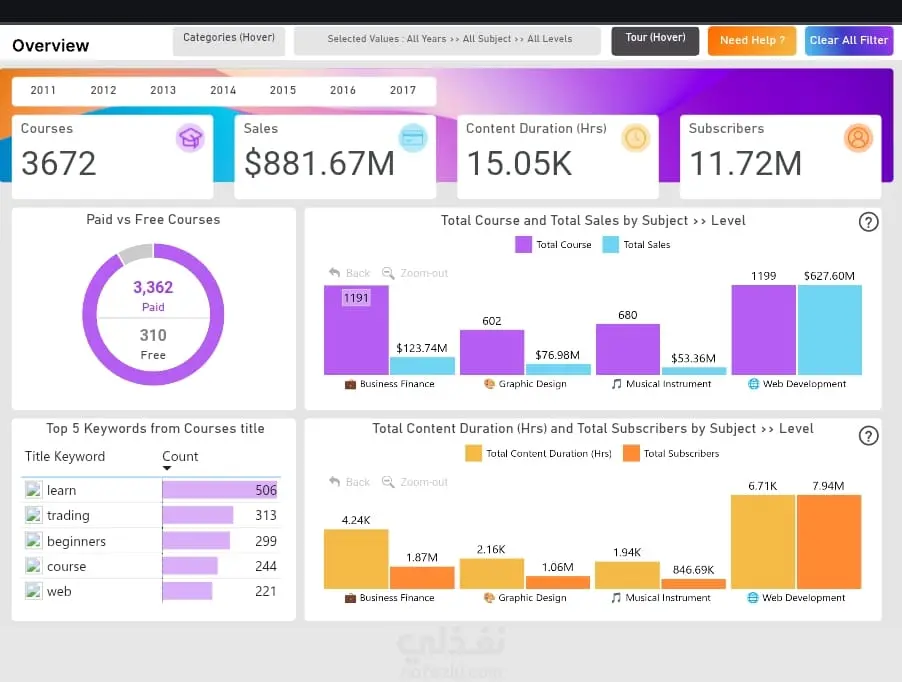Click the credit card Sales icon
This screenshot has width=902, height=682.
click(413, 138)
